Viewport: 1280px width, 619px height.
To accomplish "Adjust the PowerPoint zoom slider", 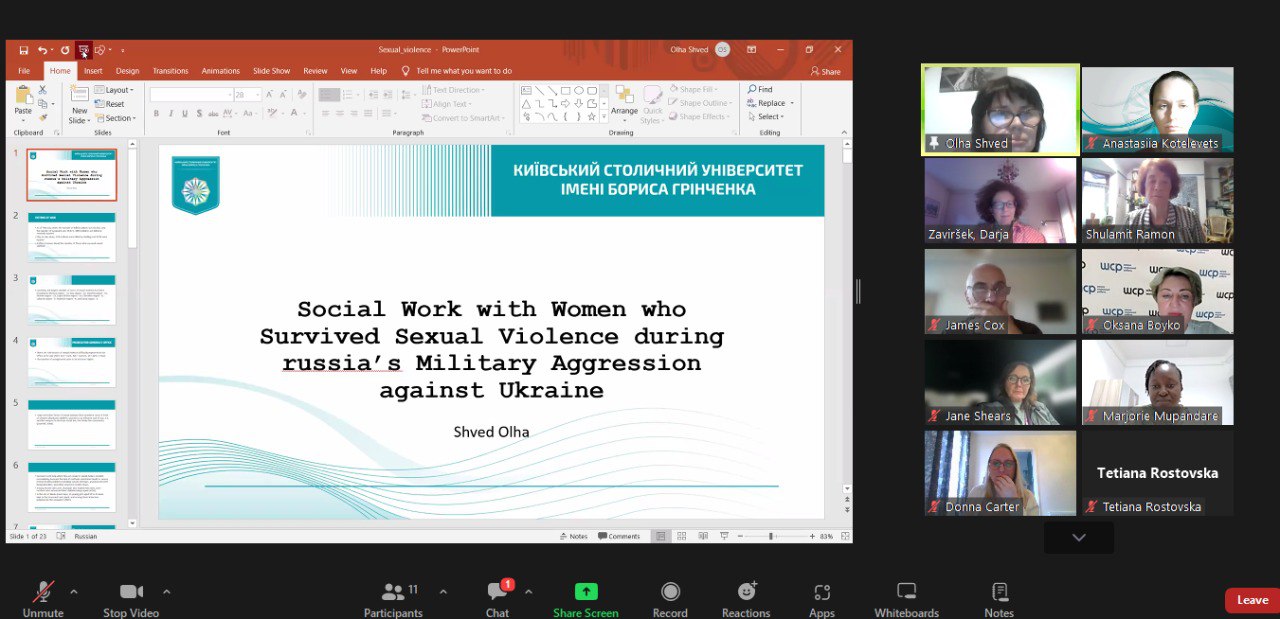I will pyautogui.click(x=770, y=537).
